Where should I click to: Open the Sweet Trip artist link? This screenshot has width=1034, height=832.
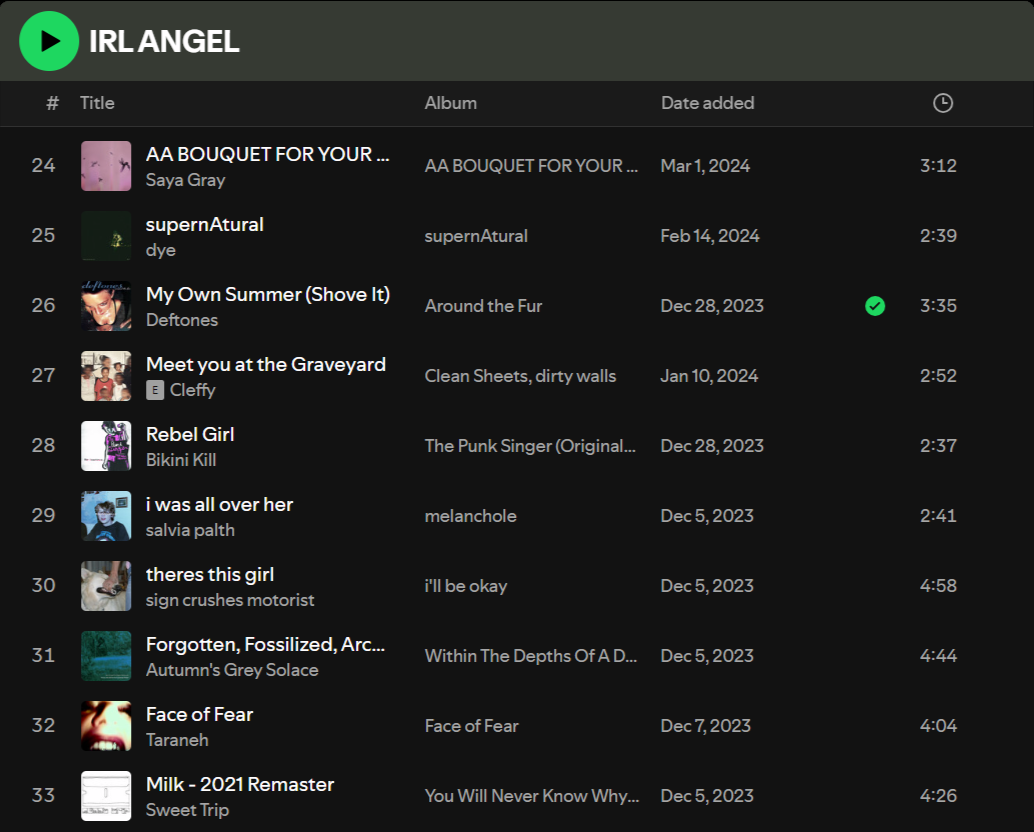(x=187, y=810)
